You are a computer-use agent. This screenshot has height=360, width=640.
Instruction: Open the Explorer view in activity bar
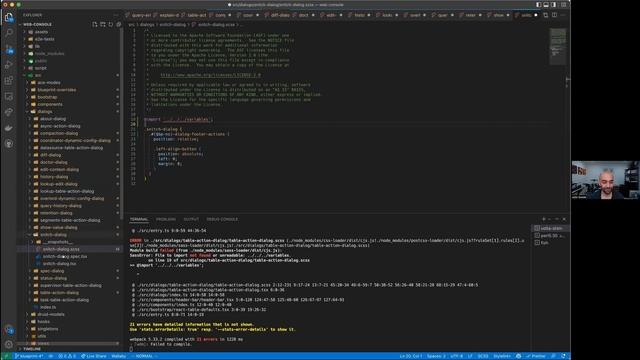9,17
